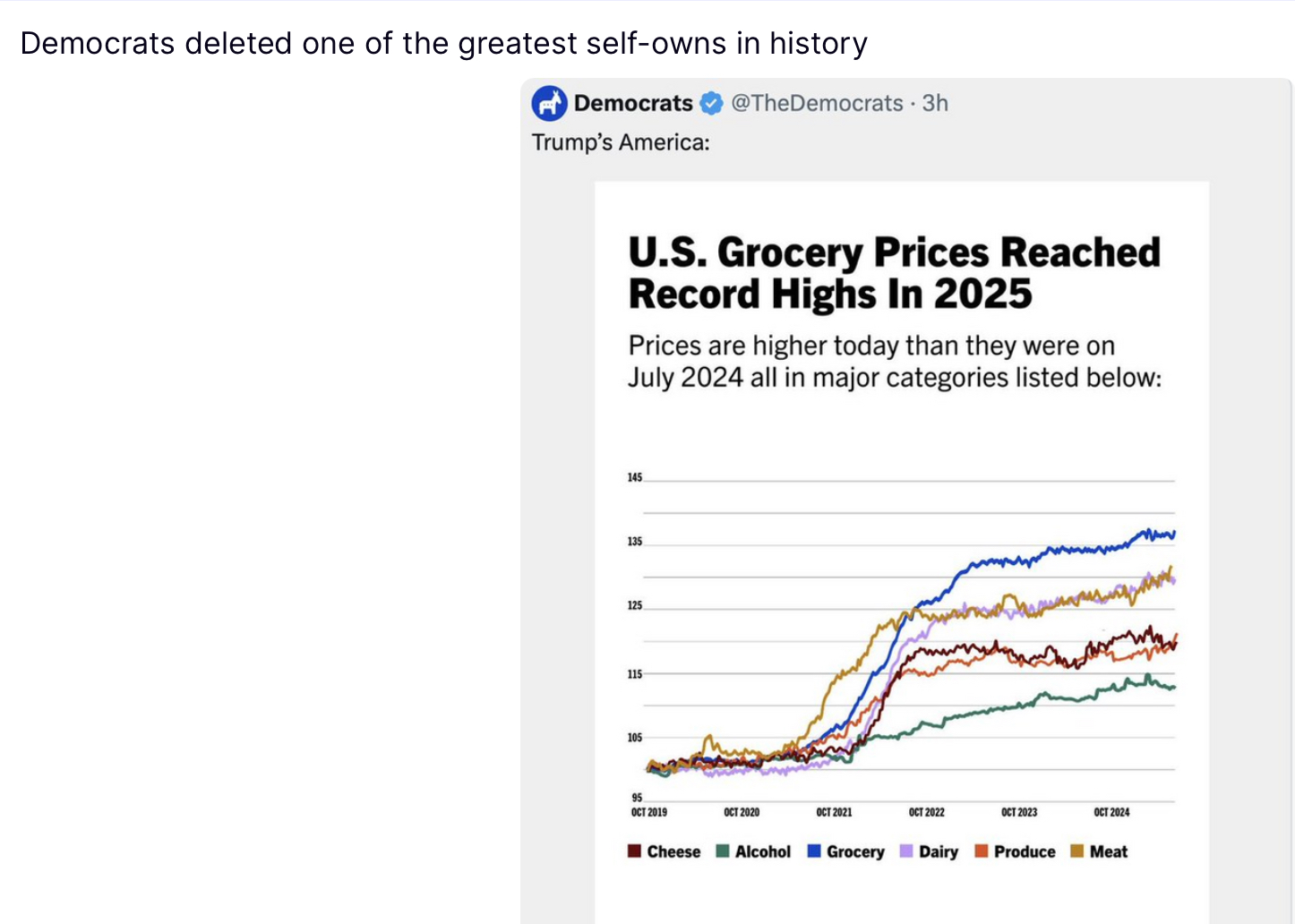Click the OCT 2024 x-axis label
Screen dimensions: 1295x924
coord(1111,813)
